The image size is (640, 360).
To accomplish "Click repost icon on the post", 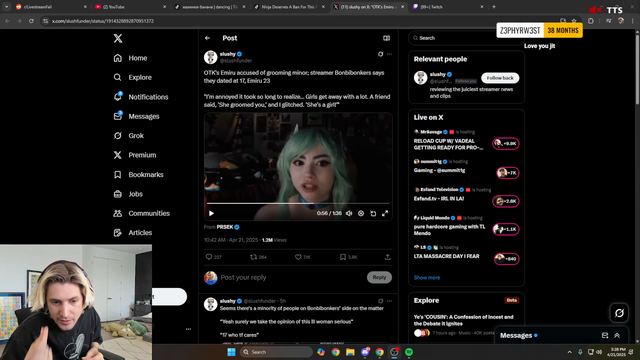I will pyautogui.click(x=258, y=257).
